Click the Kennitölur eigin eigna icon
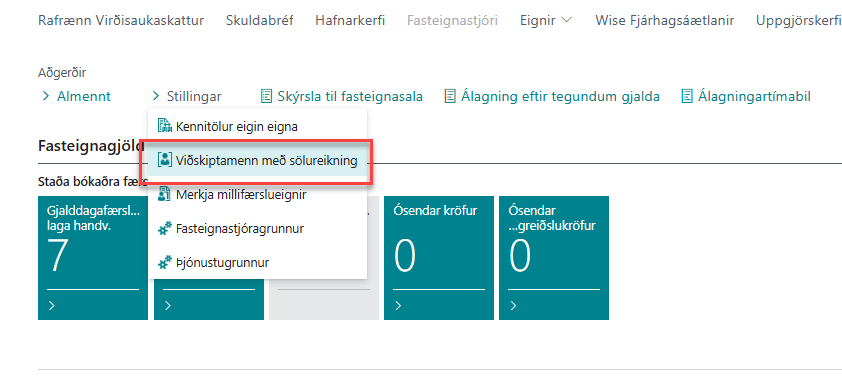The image size is (842, 383). coord(164,127)
